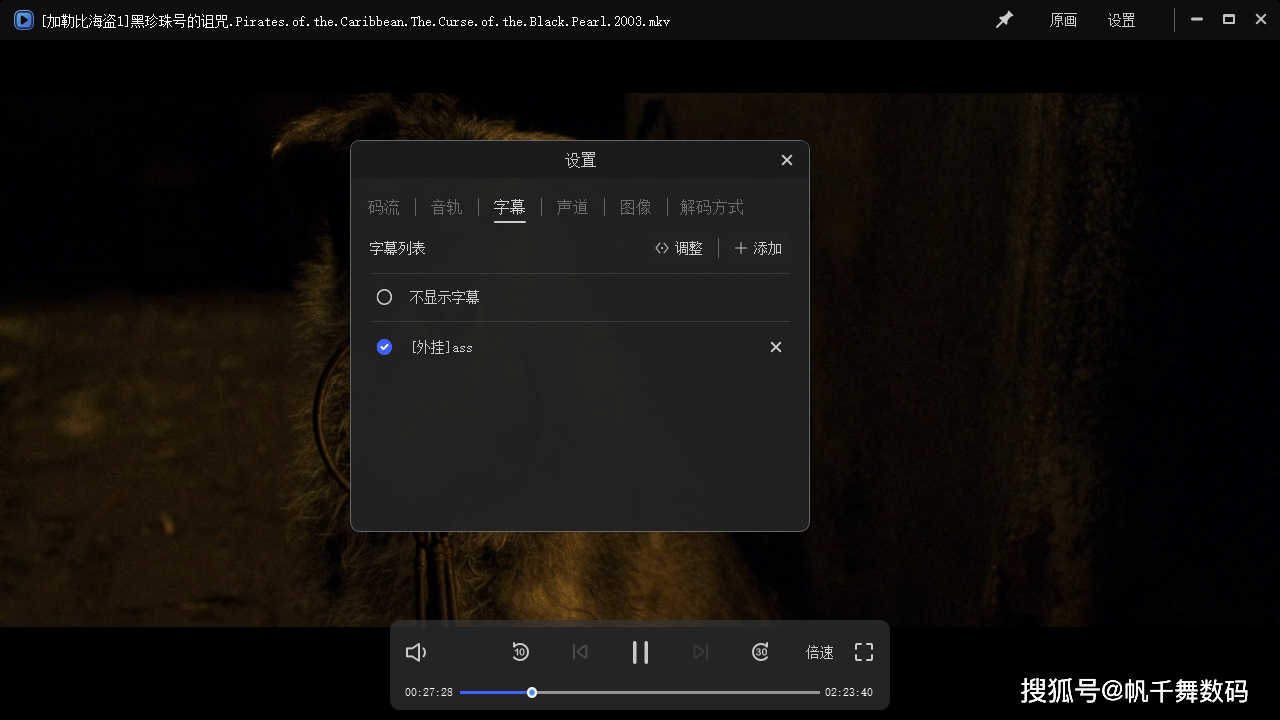Switch to 码流 tab

(x=384, y=207)
